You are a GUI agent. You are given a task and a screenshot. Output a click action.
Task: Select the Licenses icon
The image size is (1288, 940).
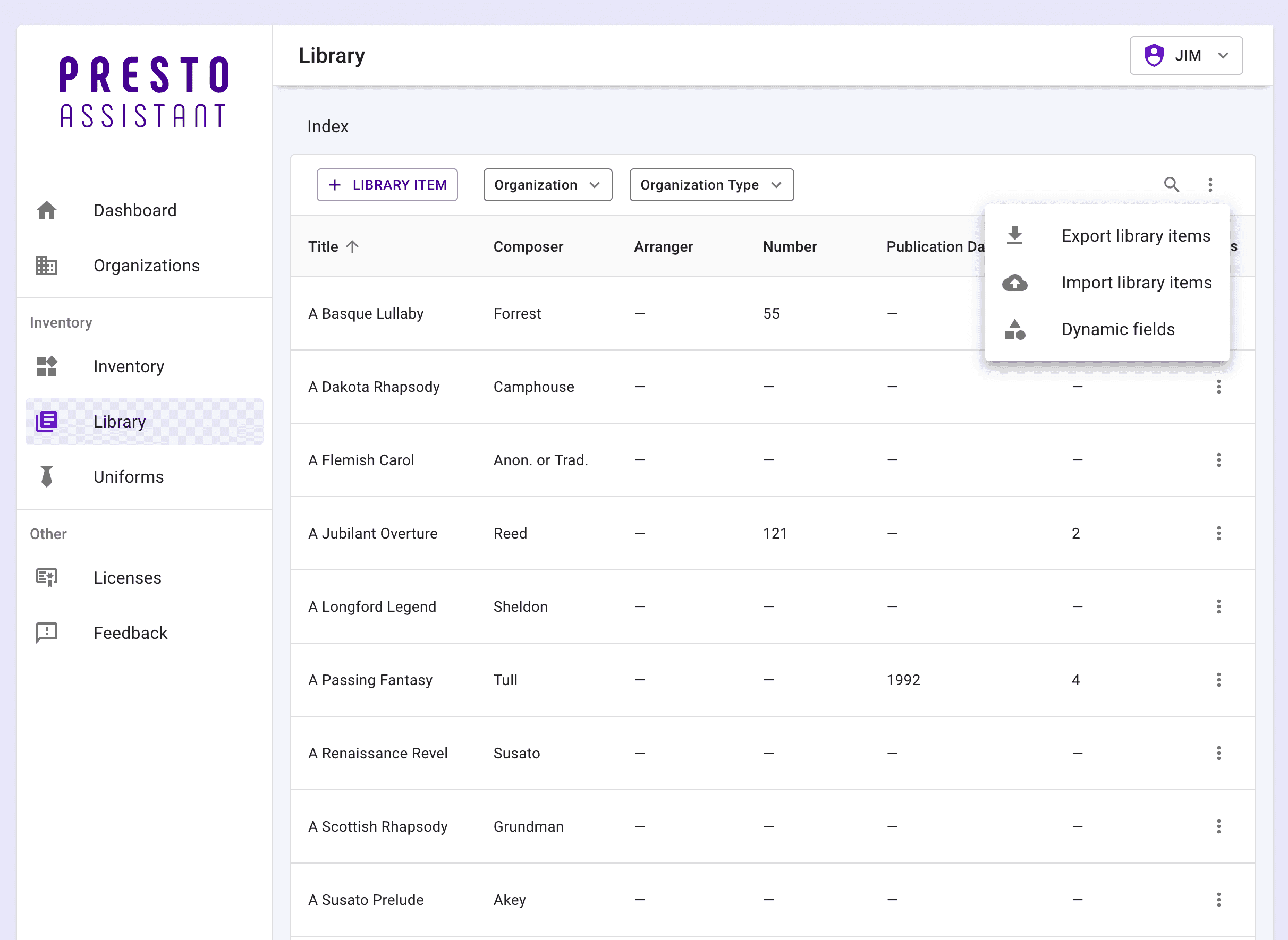pos(46,578)
